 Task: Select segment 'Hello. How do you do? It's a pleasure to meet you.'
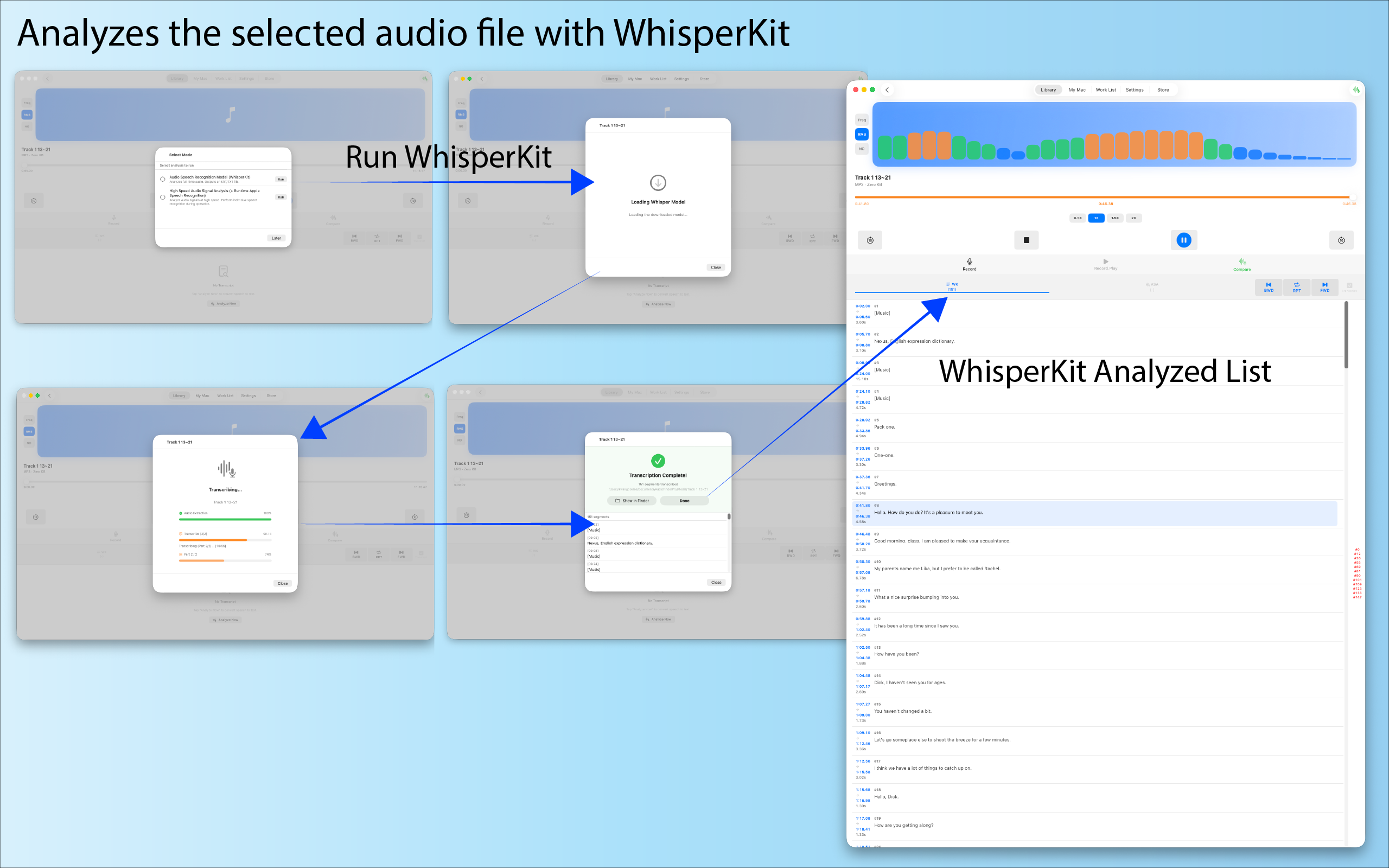1095,513
